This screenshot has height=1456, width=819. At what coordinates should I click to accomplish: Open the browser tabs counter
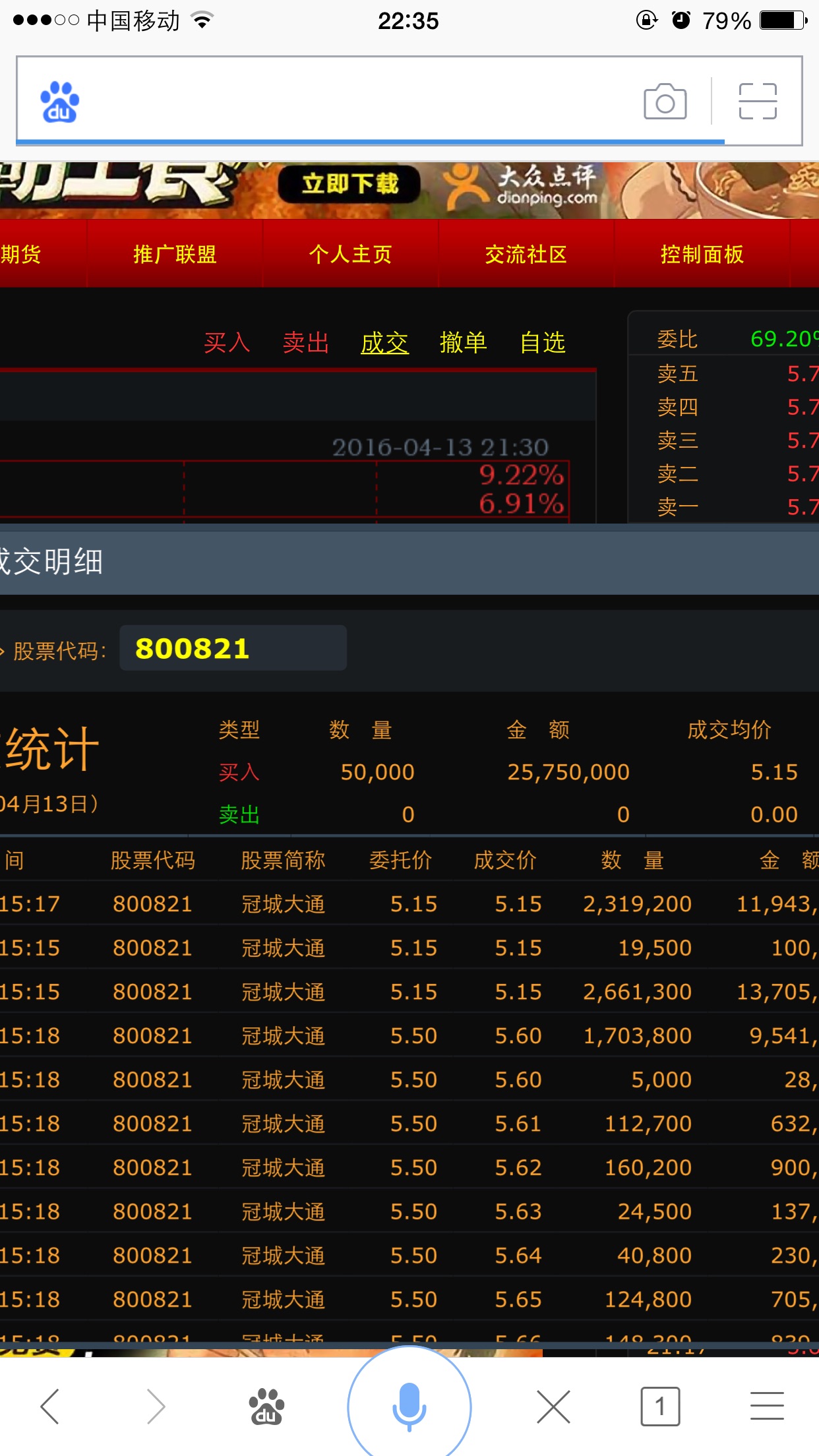(x=660, y=1406)
